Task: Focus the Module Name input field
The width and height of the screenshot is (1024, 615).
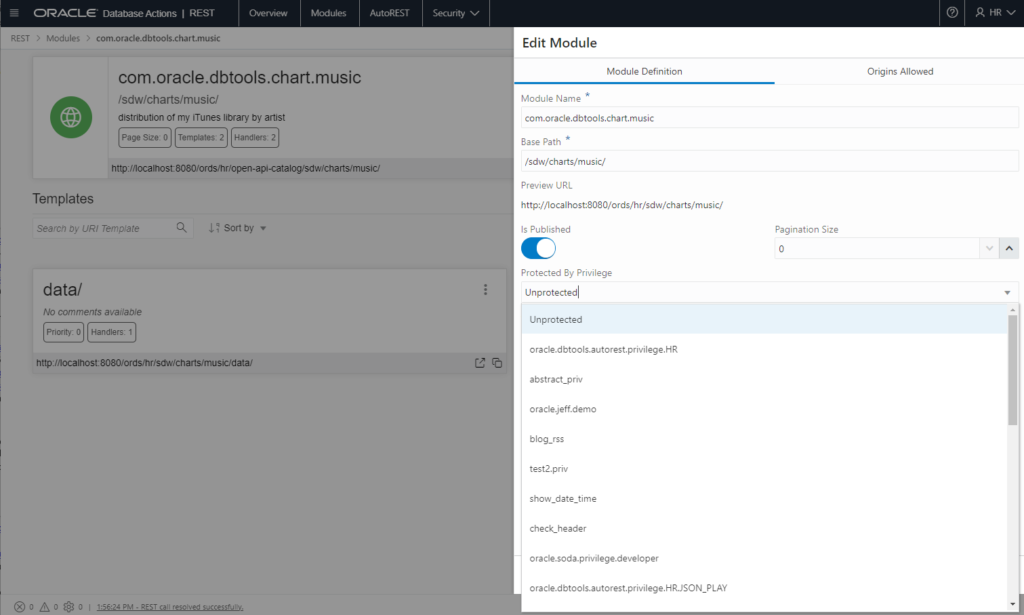Action: click(x=769, y=118)
